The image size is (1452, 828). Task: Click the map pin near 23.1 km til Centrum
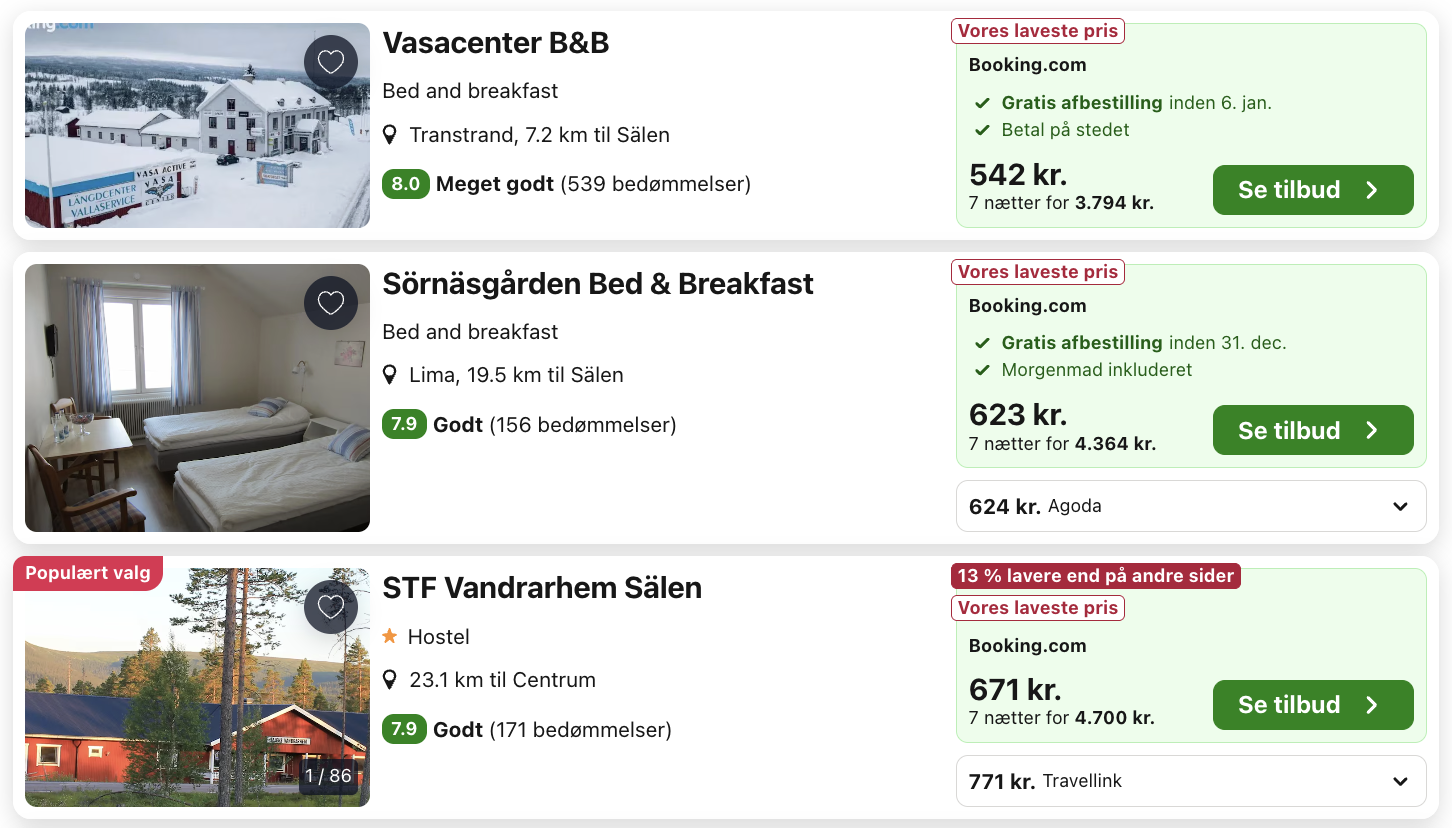pos(391,679)
